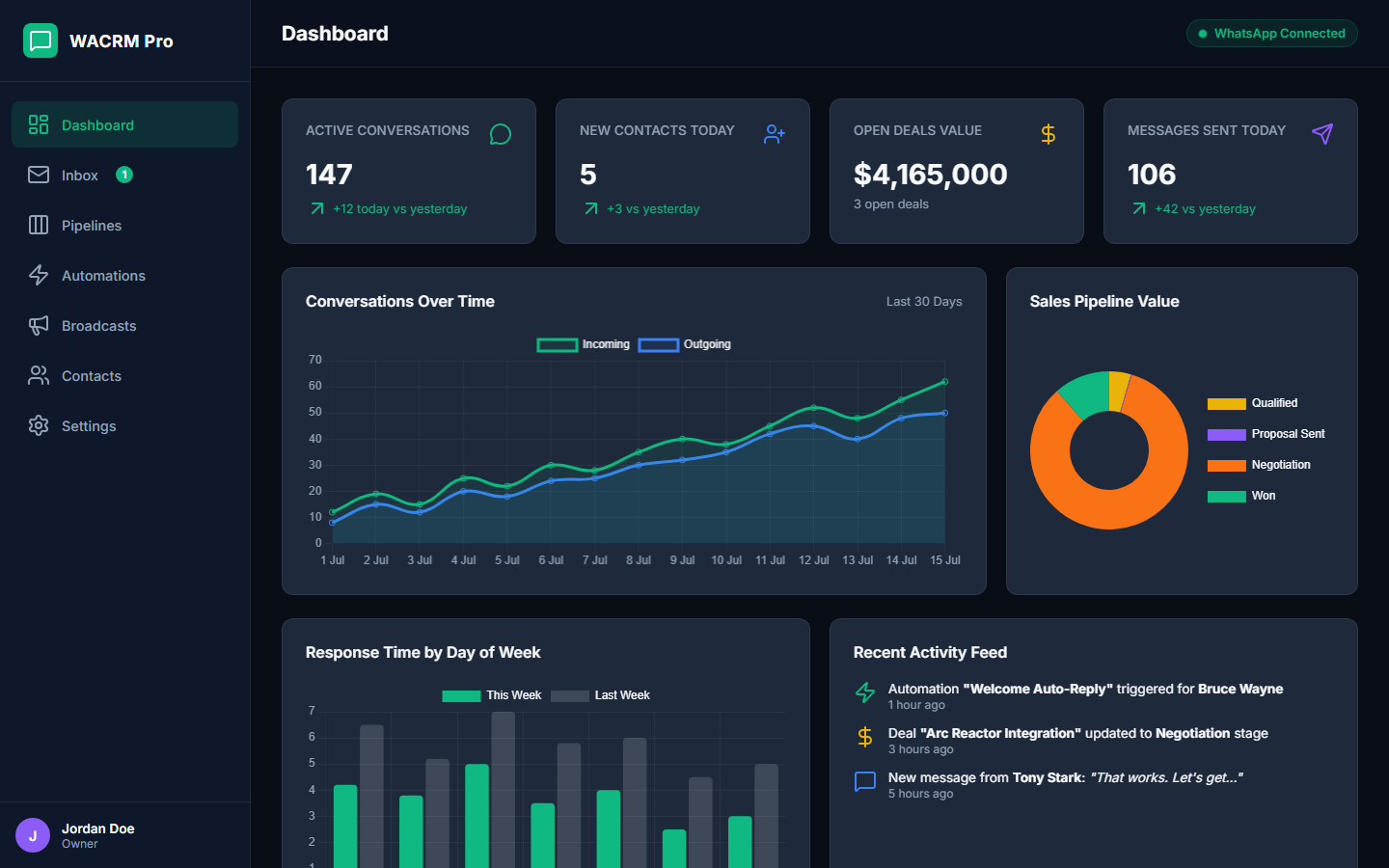1389x868 pixels.
Task: Toggle This Week legend in response chart
Action: pos(492,695)
